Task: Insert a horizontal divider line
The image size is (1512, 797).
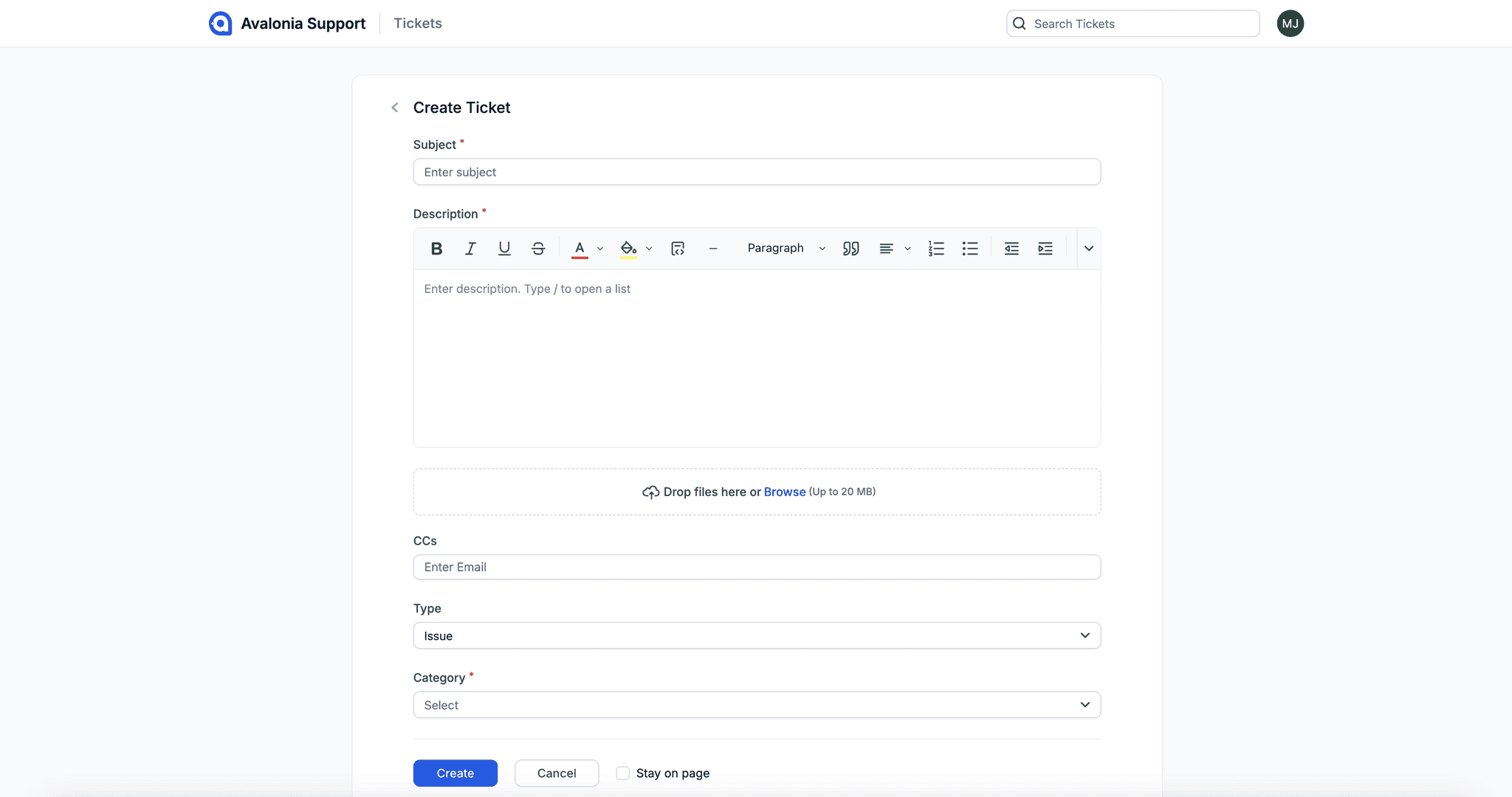Action: click(x=713, y=248)
